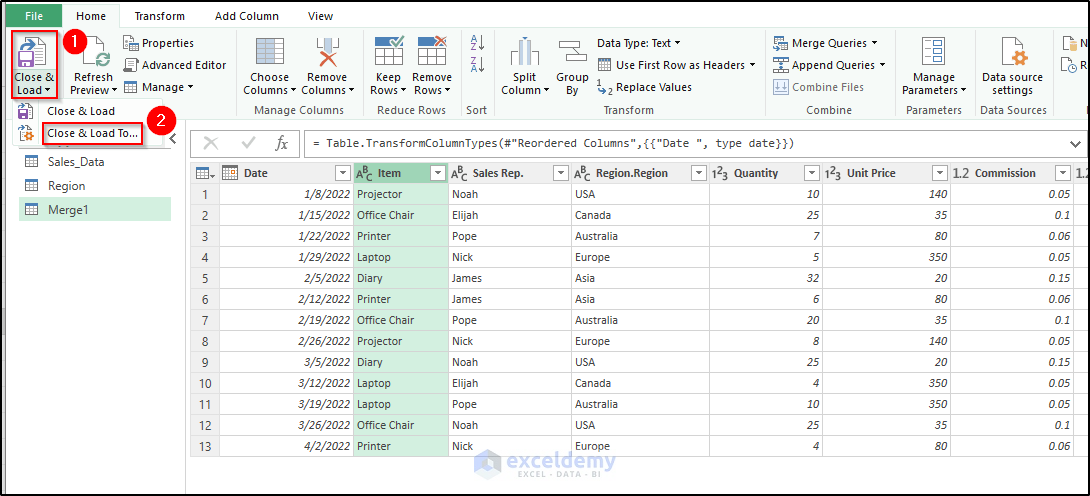This screenshot has width=1090, height=496.
Task: Cancel the formula edit with the X icon
Action: pyautogui.click(x=211, y=143)
